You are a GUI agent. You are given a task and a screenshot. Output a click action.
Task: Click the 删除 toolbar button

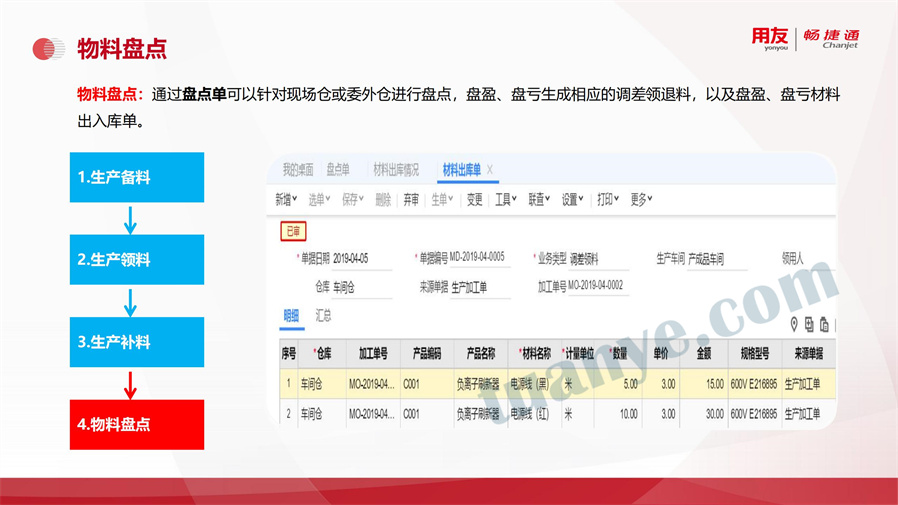pyautogui.click(x=383, y=199)
